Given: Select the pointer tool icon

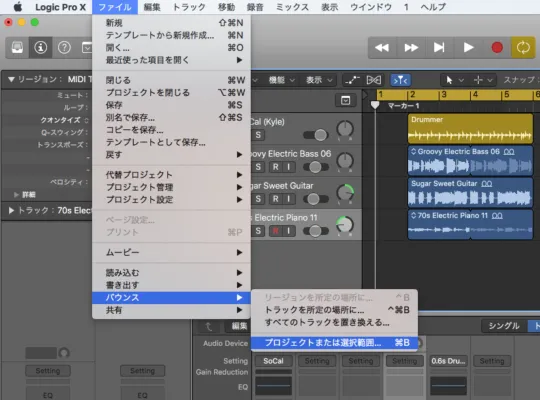Looking at the screenshot, I should tap(449, 80).
